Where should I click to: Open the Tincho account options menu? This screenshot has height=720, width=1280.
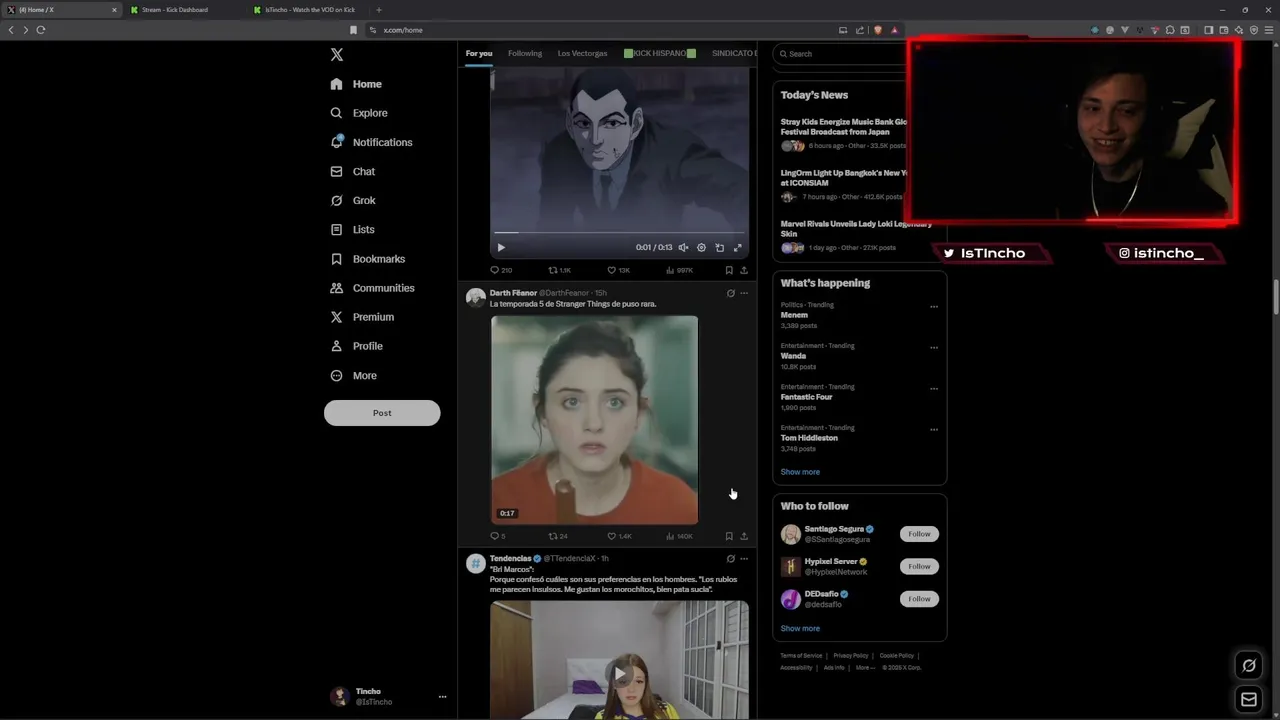(442, 697)
